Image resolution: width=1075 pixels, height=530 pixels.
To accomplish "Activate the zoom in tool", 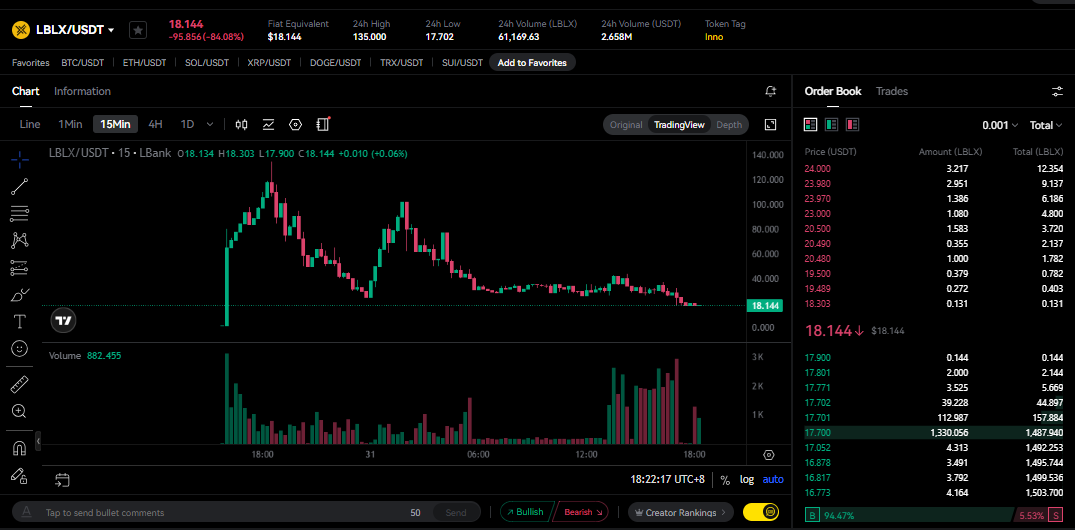I will [20, 411].
